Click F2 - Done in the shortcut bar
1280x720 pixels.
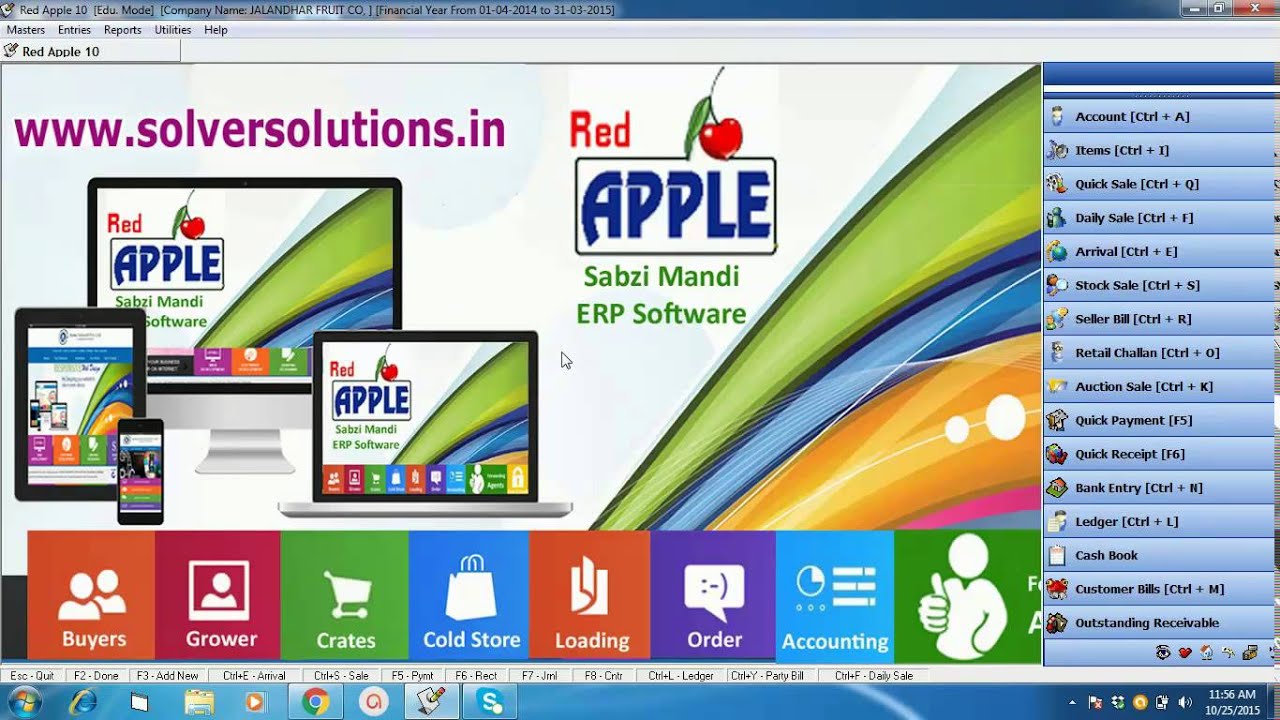point(96,676)
